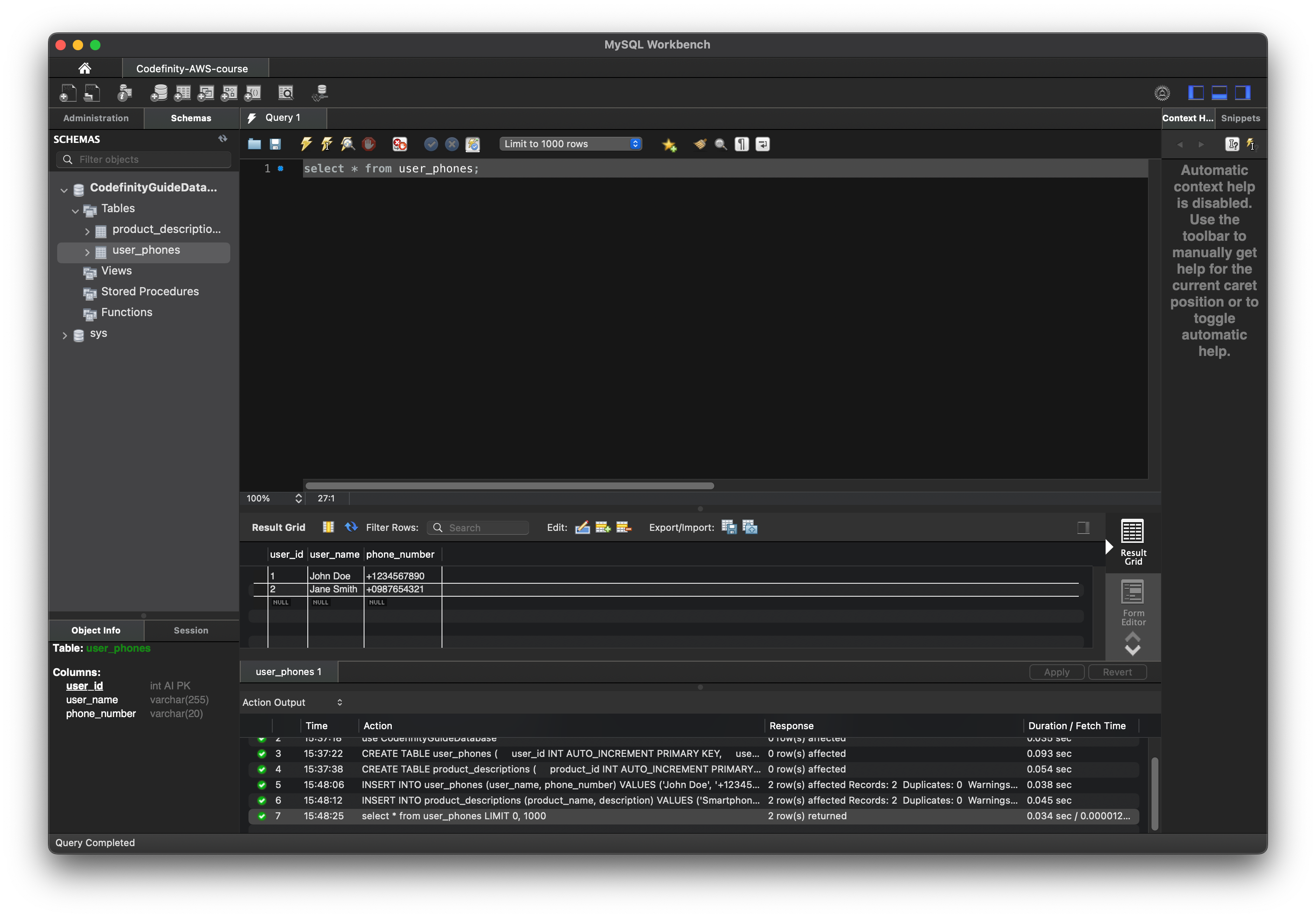
Task: Switch to the Schemas tab
Action: pyautogui.click(x=191, y=118)
